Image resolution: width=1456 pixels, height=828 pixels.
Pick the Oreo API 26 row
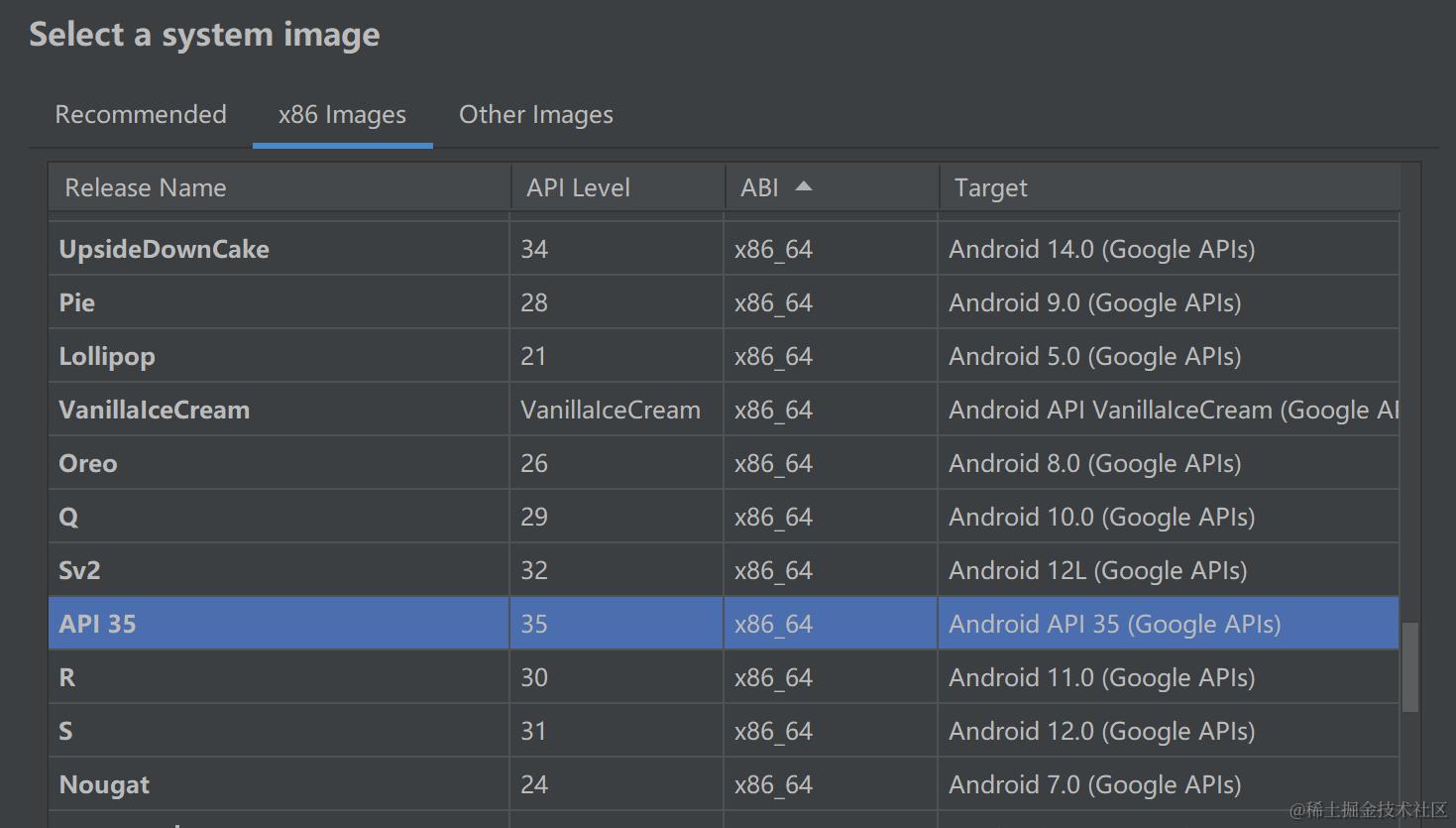(724, 463)
